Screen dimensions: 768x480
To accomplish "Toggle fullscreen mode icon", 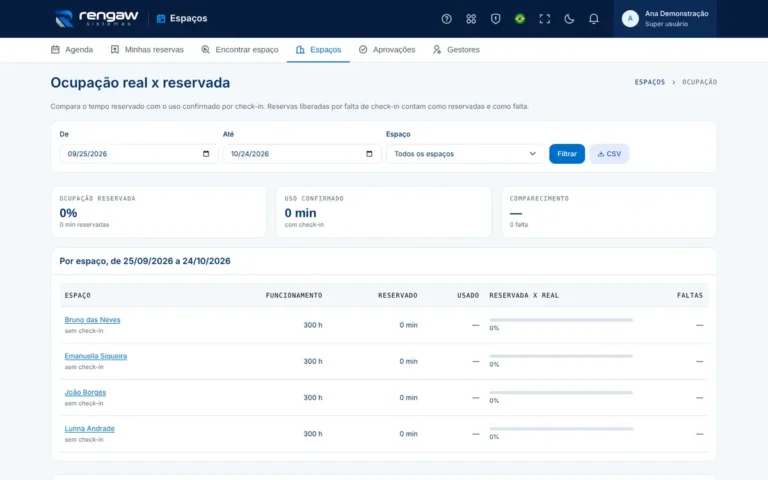I will 544,19.
